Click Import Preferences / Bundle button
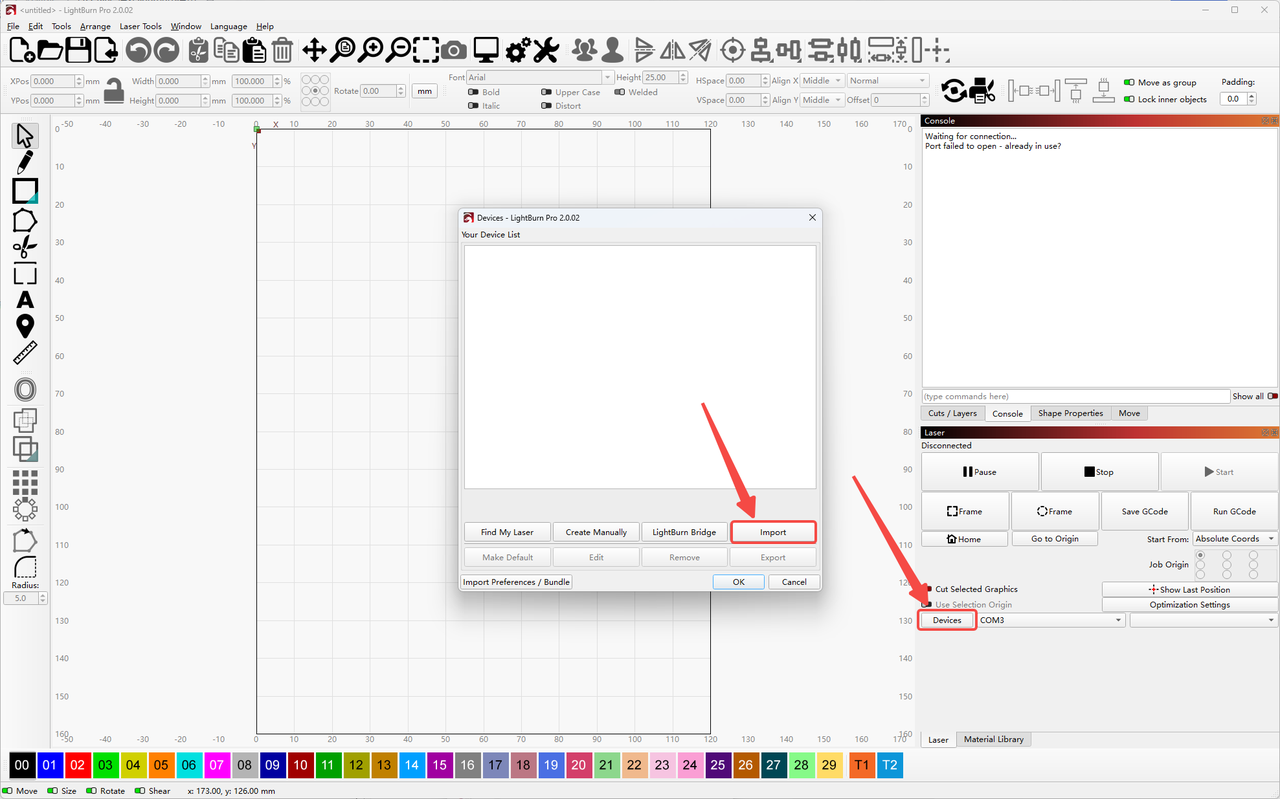The width and height of the screenshot is (1280, 799). click(516, 582)
